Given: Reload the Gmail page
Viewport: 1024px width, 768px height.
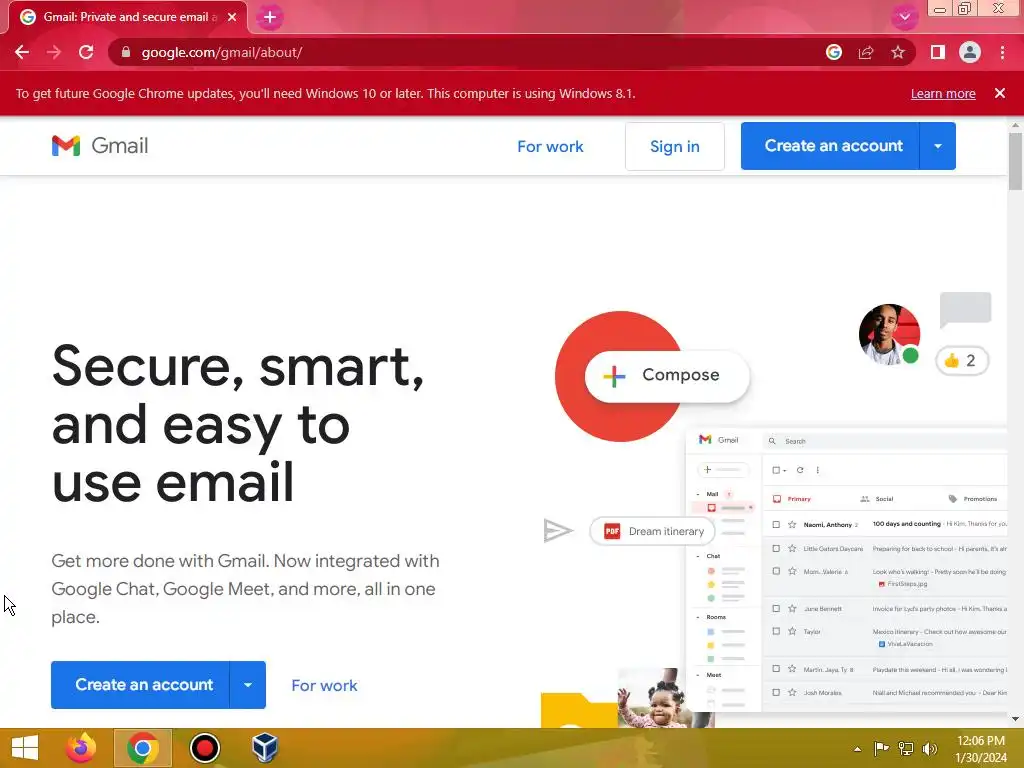Looking at the screenshot, I should click(86, 52).
